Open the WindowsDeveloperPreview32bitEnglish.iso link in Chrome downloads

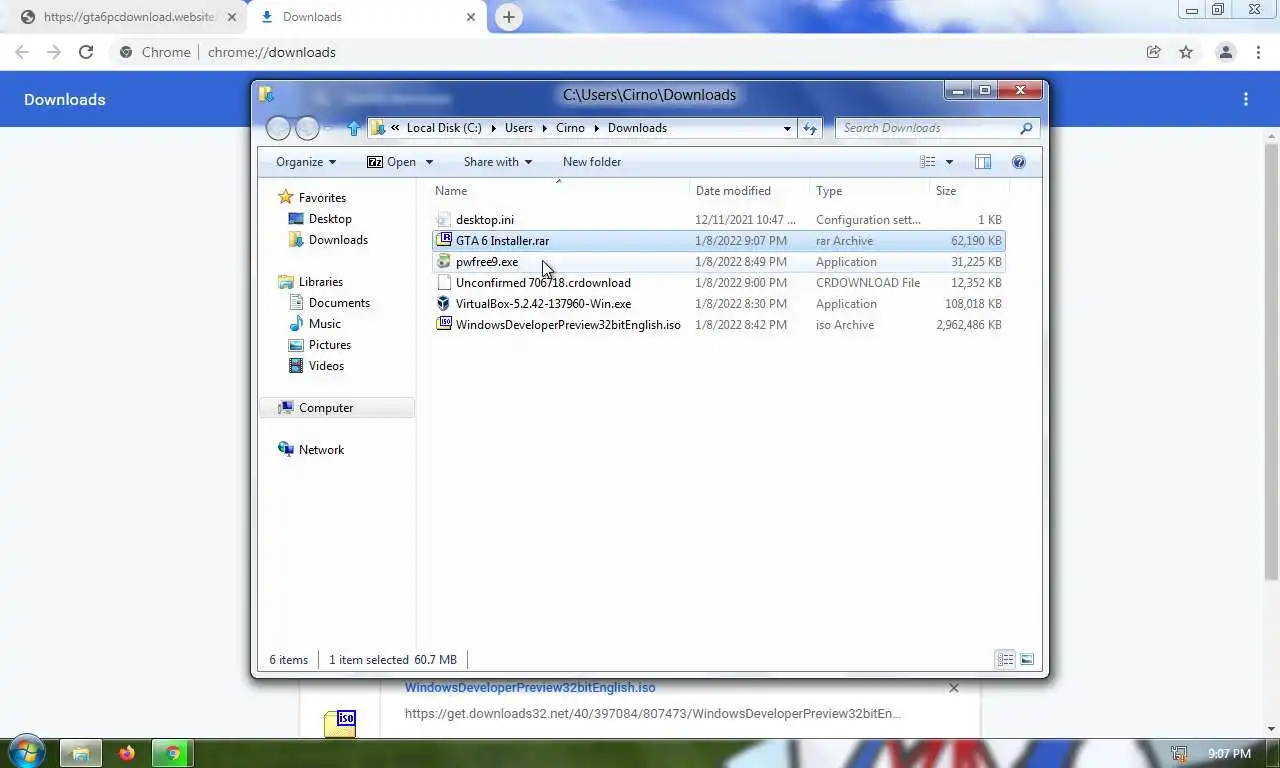coord(530,688)
